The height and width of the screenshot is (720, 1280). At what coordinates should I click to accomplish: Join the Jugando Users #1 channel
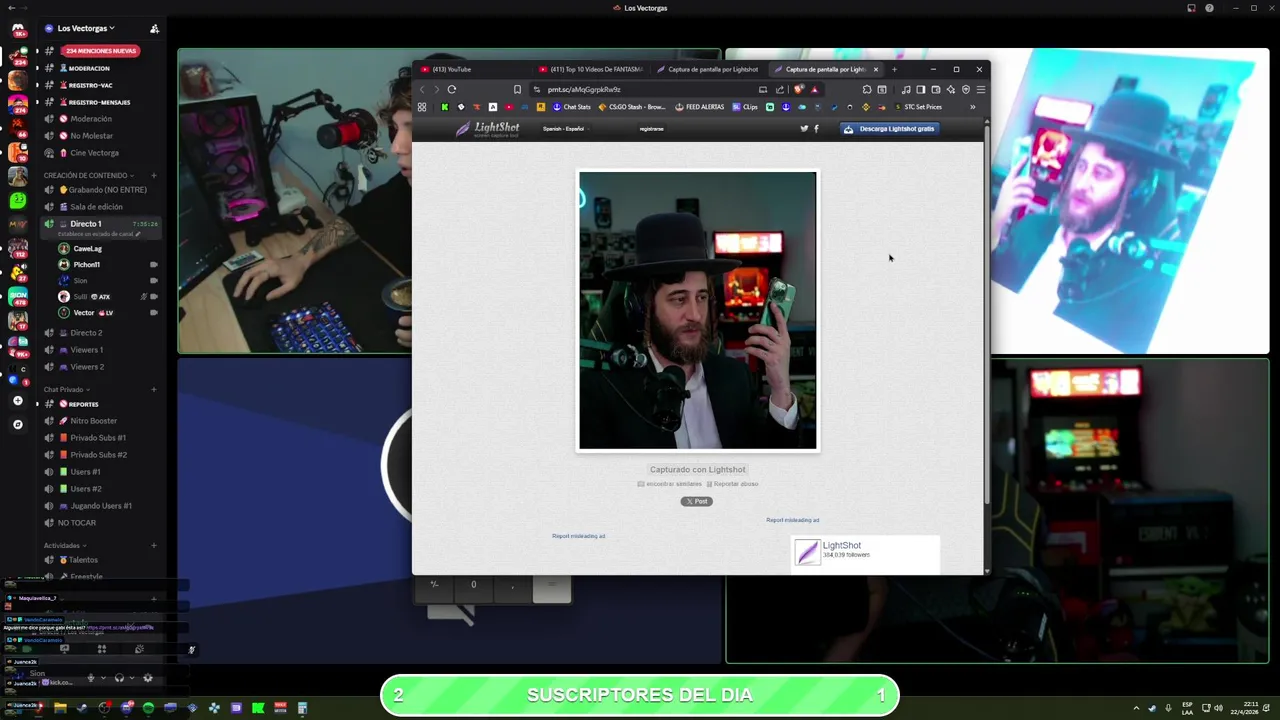click(x=101, y=506)
